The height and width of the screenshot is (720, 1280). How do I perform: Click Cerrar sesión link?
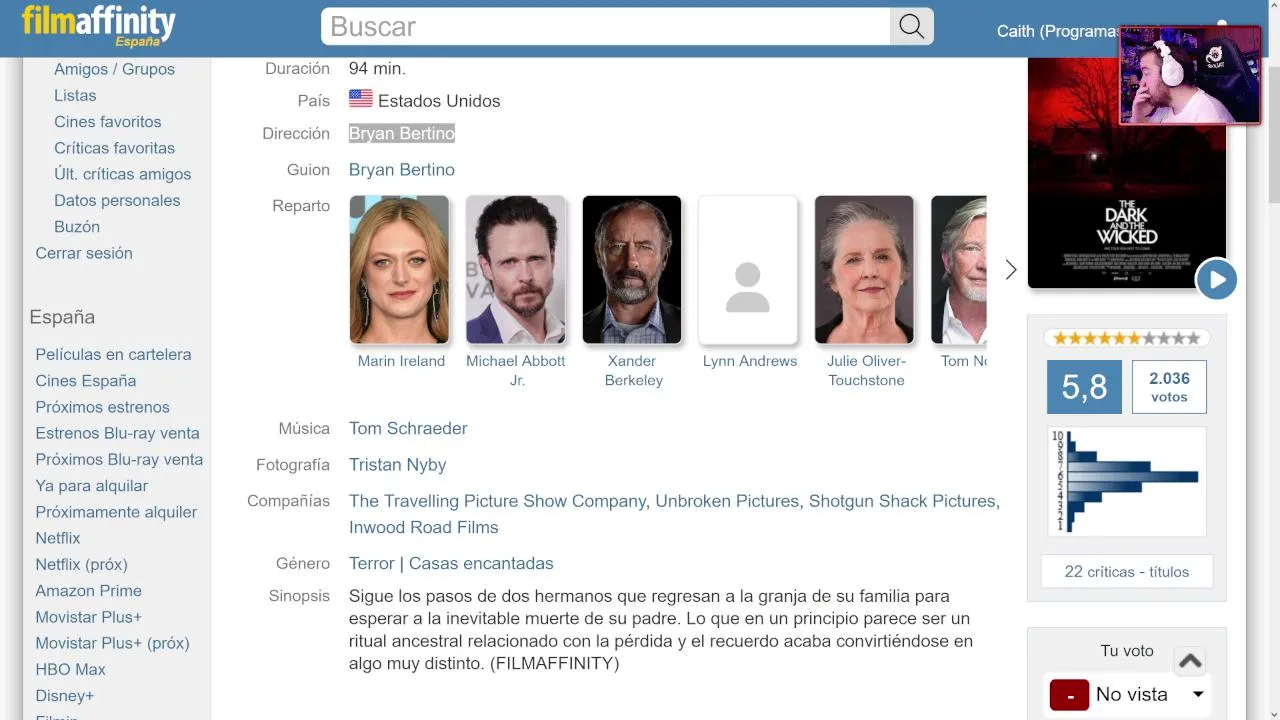[x=84, y=253]
